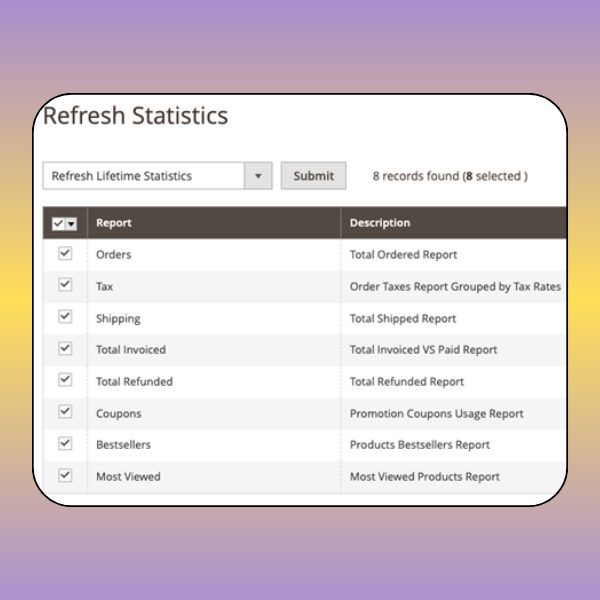The width and height of the screenshot is (600, 600).
Task: Open the Refresh Lifetime Statistics dropdown
Action: (145, 176)
